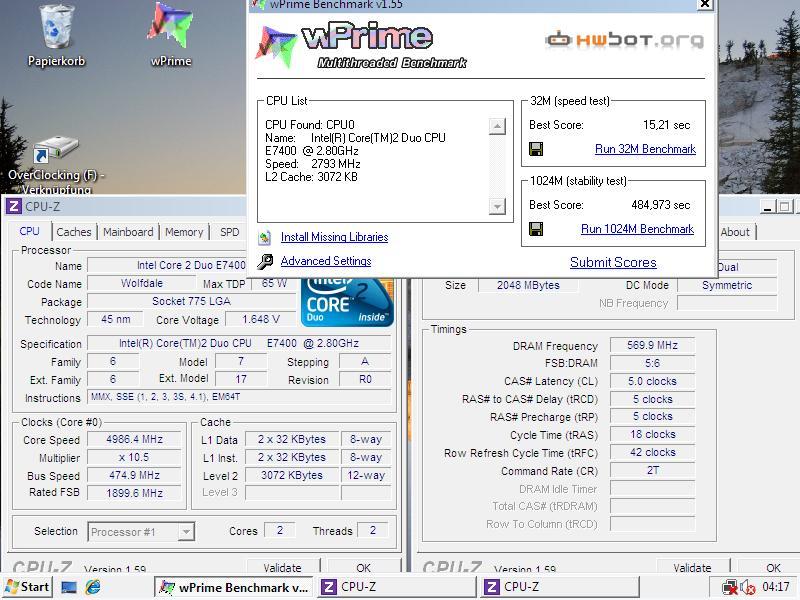Click Install Missing Libraries link

tap(335, 237)
